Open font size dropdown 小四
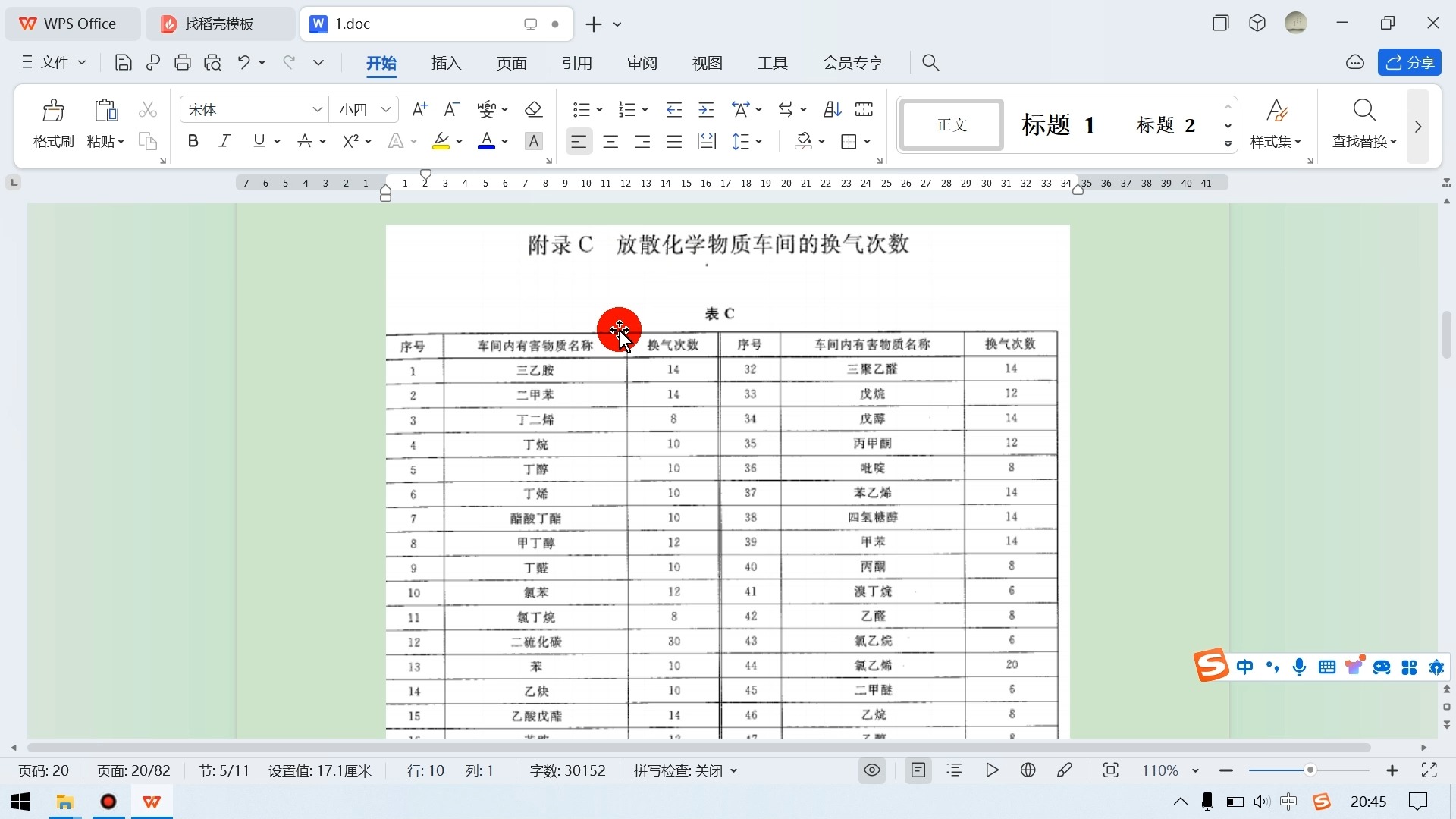The image size is (1456, 819). tap(386, 110)
